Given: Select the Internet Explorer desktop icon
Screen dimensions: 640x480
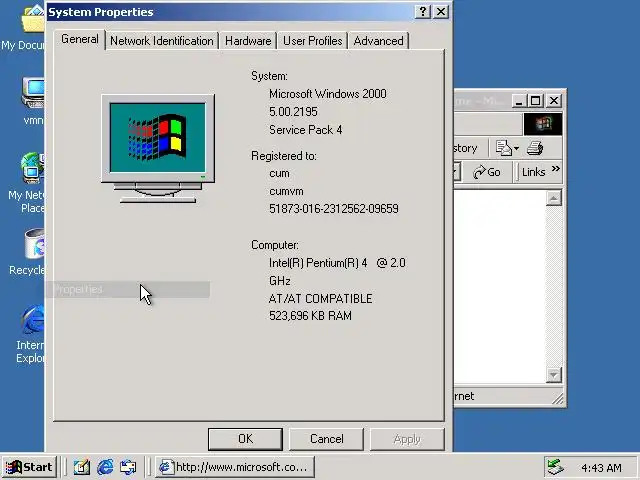Looking at the screenshot, I should pyautogui.click(x=31, y=335).
